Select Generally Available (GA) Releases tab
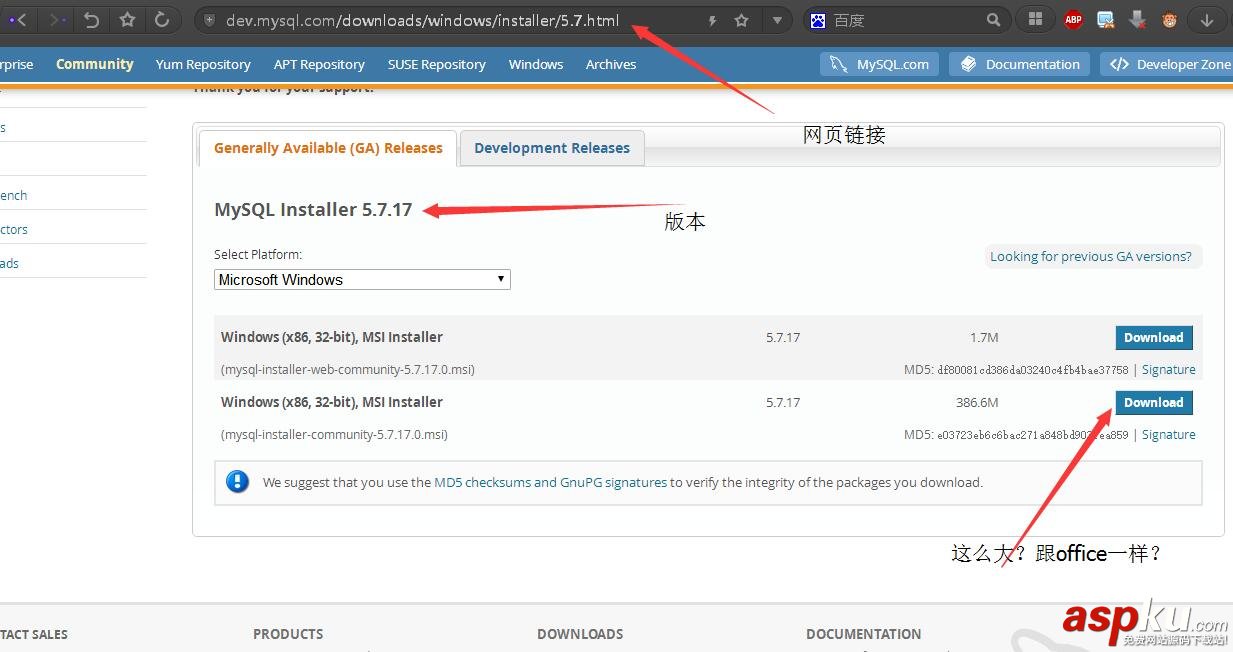Image resolution: width=1233 pixels, height=652 pixels. pyautogui.click(x=328, y=148)
